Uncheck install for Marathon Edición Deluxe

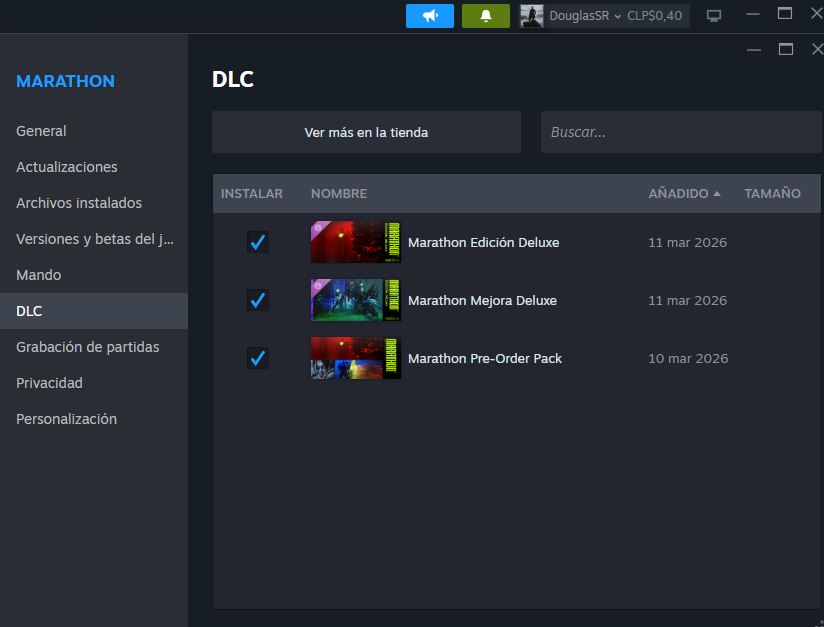tap(258, 242)
